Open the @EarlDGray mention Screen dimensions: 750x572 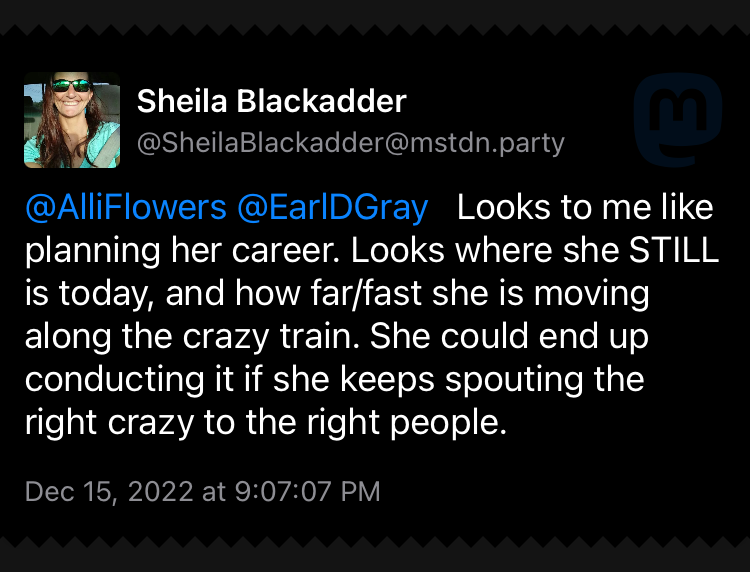pos(332,208)
